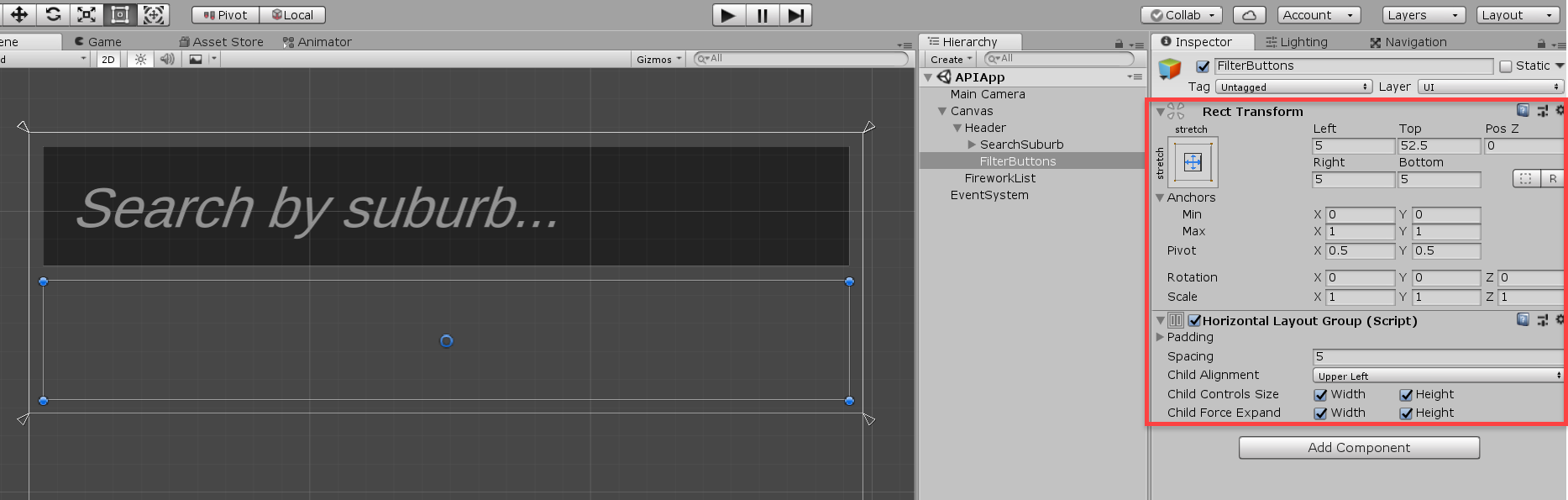The width and height of the screenshot is (1568, 500).
Task: Open the Asset Store tab
Action: click(x=221, y=42)
